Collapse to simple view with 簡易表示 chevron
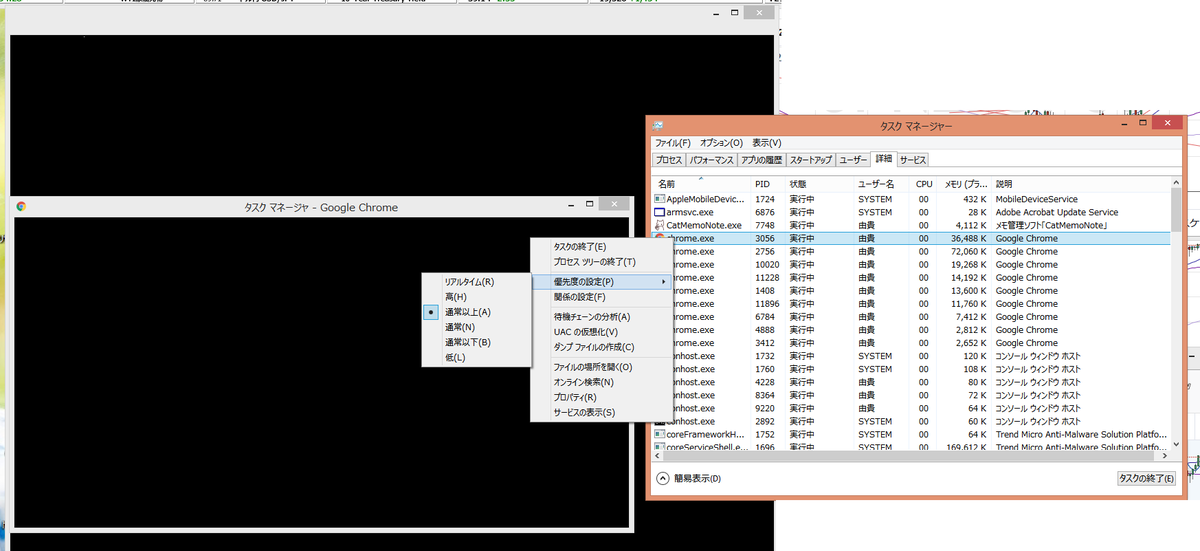The width and height of the screenshot is (1200, 551). 663,479
